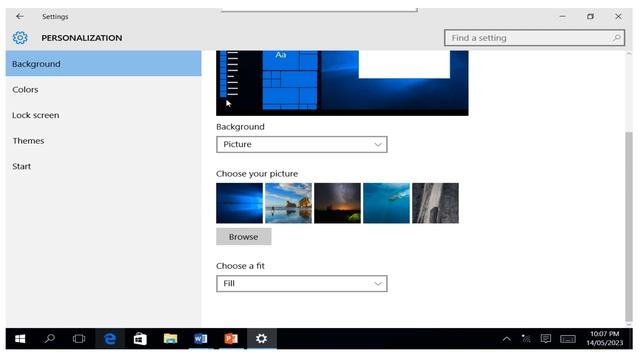Screen dimensions: 640x360
Task: Restore down the Settings window
Action: [590, 16]
